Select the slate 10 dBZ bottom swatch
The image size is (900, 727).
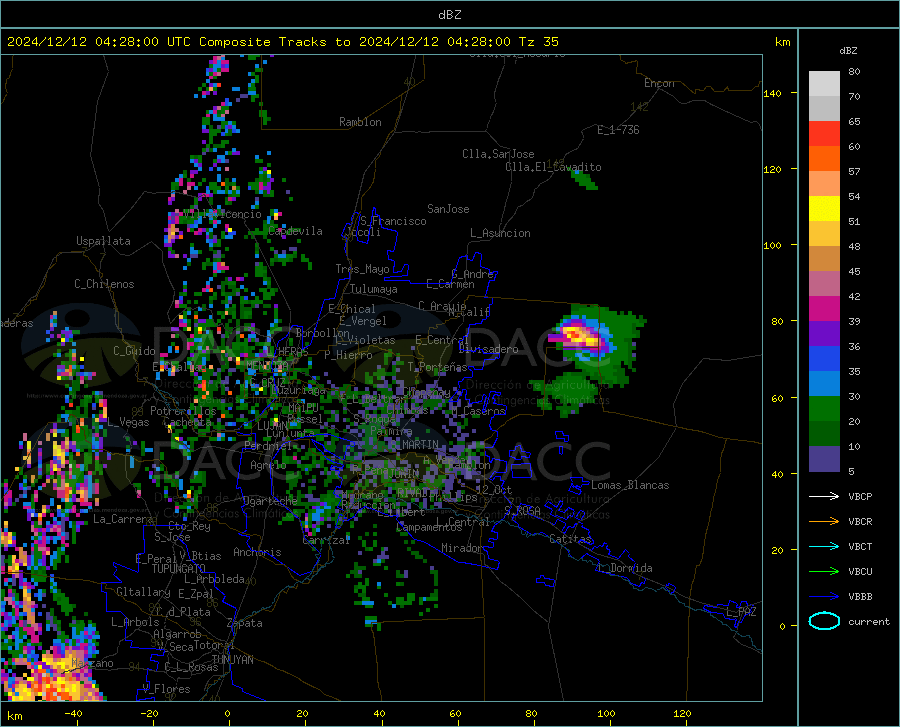tap(824, 458)
